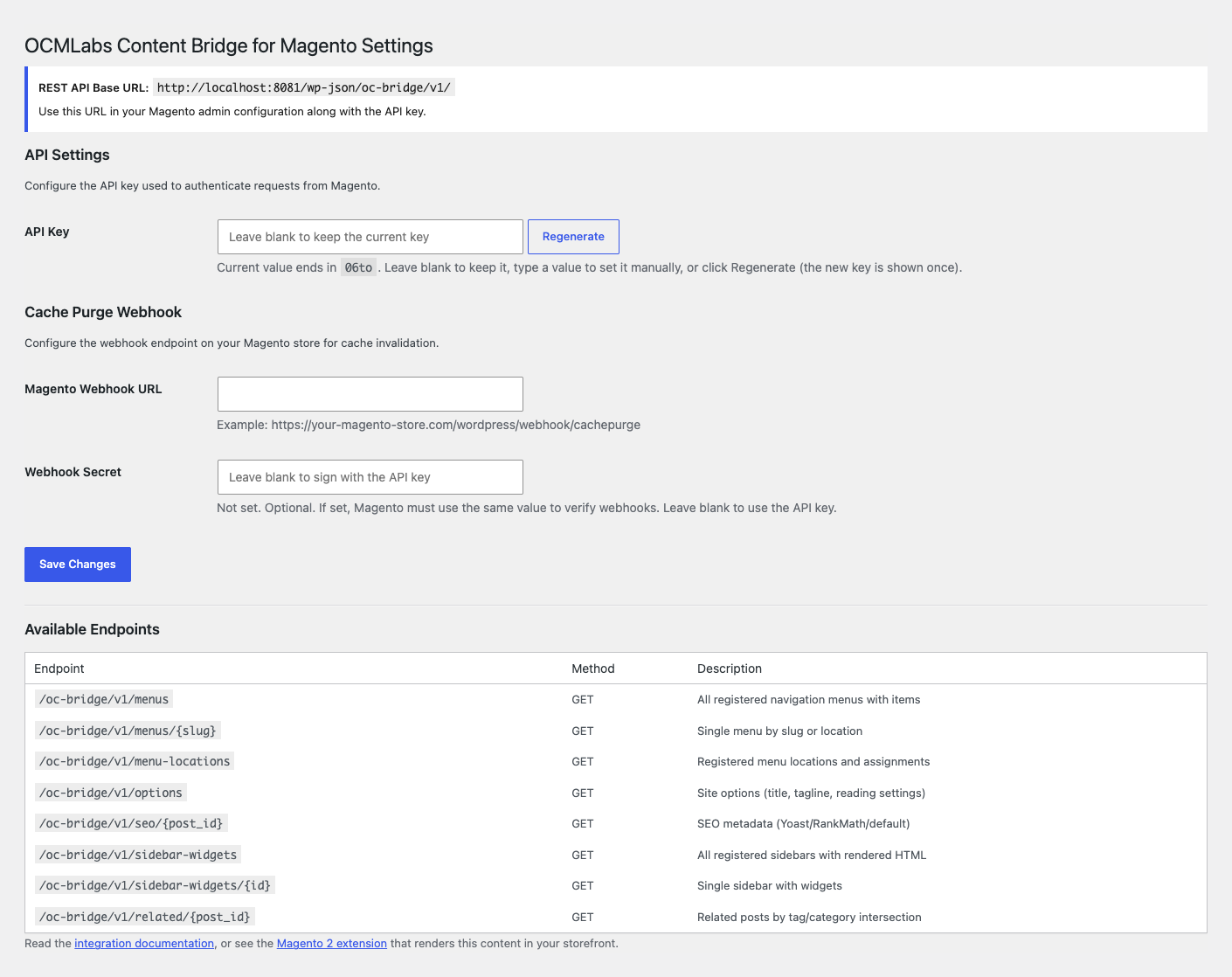Click the Method column header
Viewport: 1232px width, 977px height.
point(593,669)
